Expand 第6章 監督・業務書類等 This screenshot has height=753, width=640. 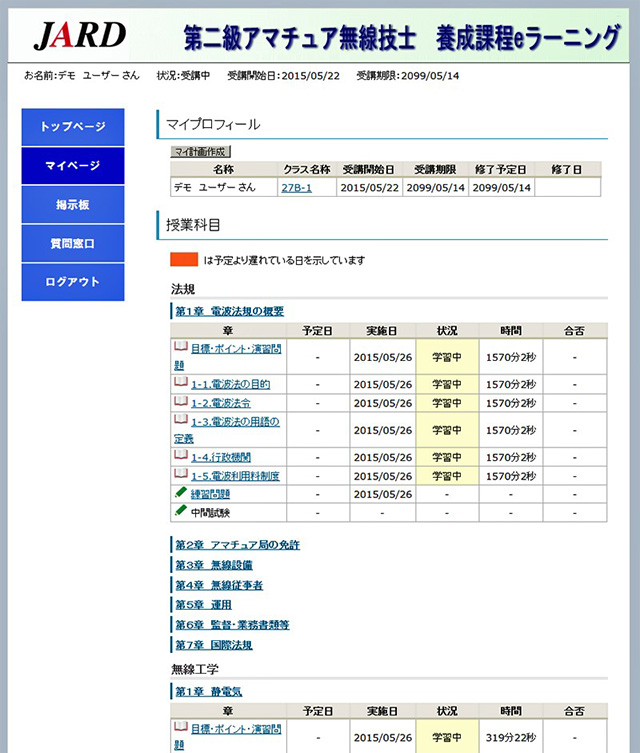(232, 625)
